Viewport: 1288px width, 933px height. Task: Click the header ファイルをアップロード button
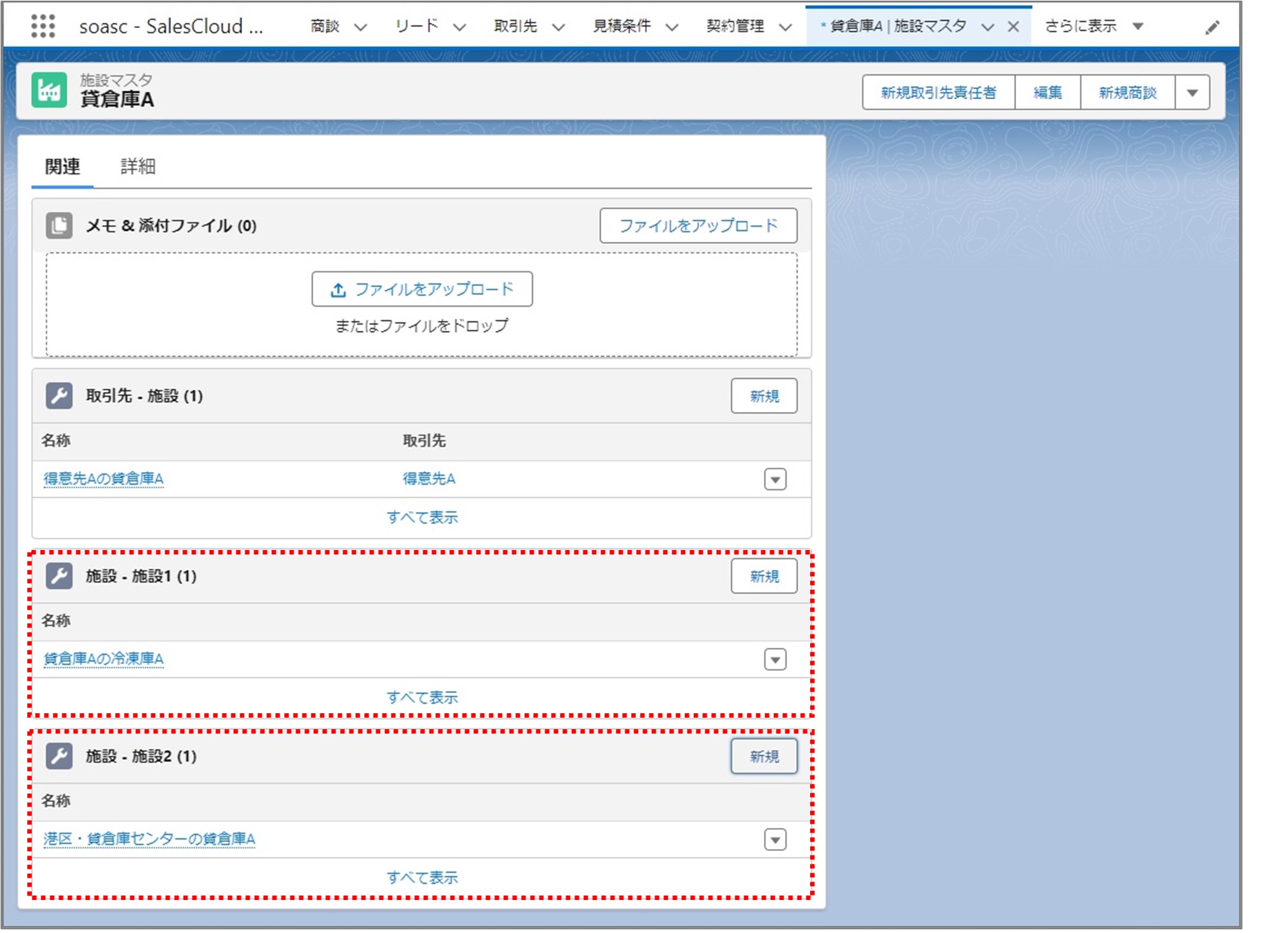click(698, 225)
